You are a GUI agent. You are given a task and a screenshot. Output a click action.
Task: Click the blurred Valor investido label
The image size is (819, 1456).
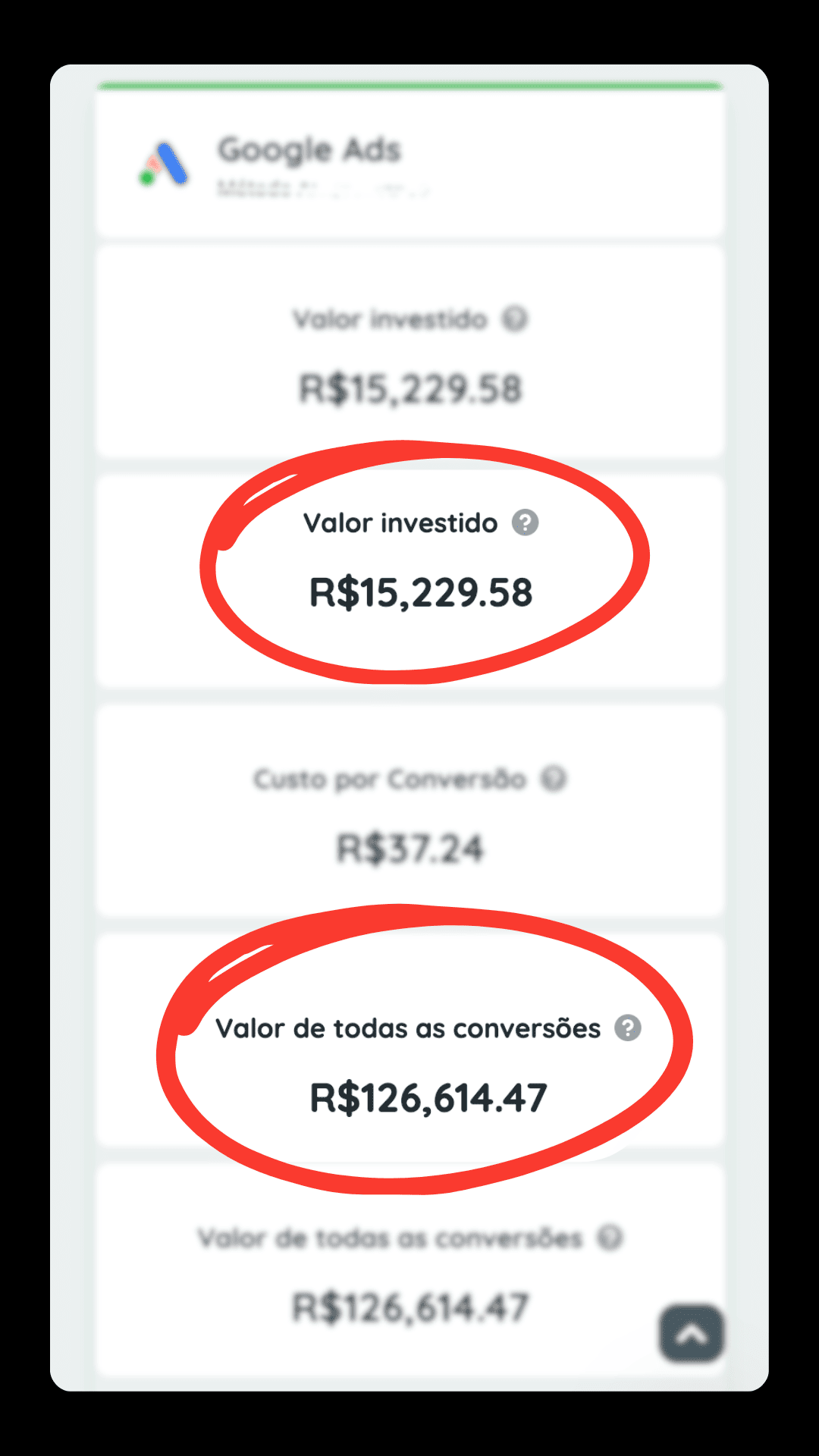(390, 319)
